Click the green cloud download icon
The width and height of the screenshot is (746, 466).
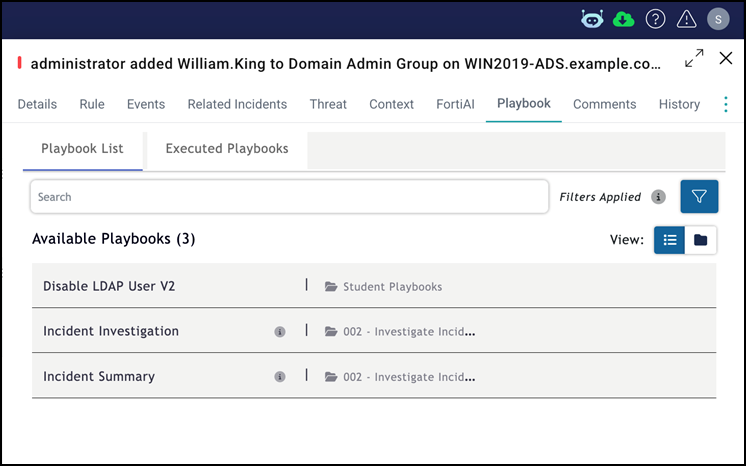[623, 19]
